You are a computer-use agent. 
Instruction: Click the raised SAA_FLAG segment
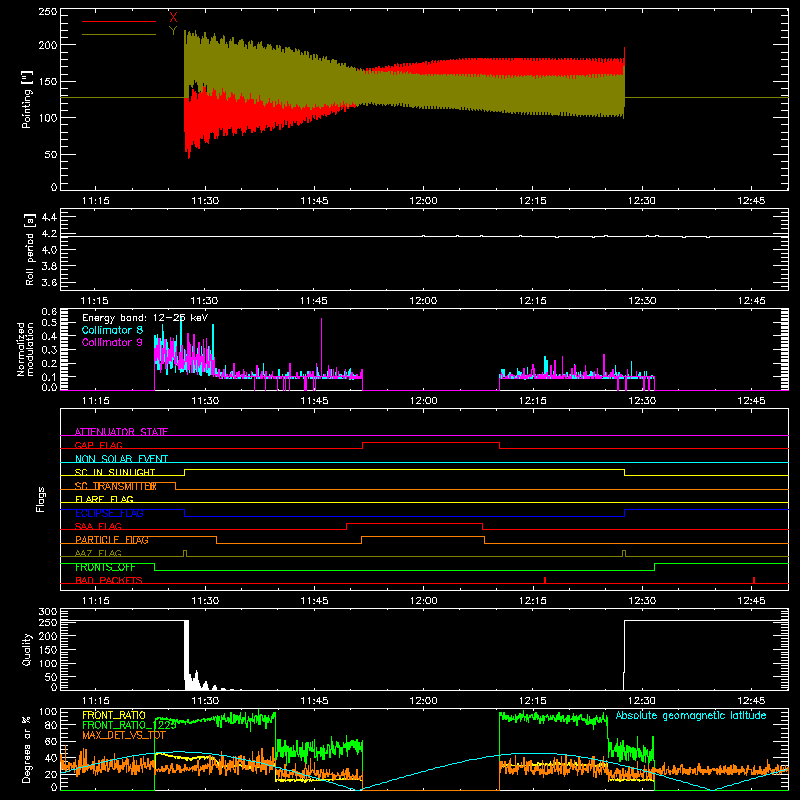pos(415,523)
